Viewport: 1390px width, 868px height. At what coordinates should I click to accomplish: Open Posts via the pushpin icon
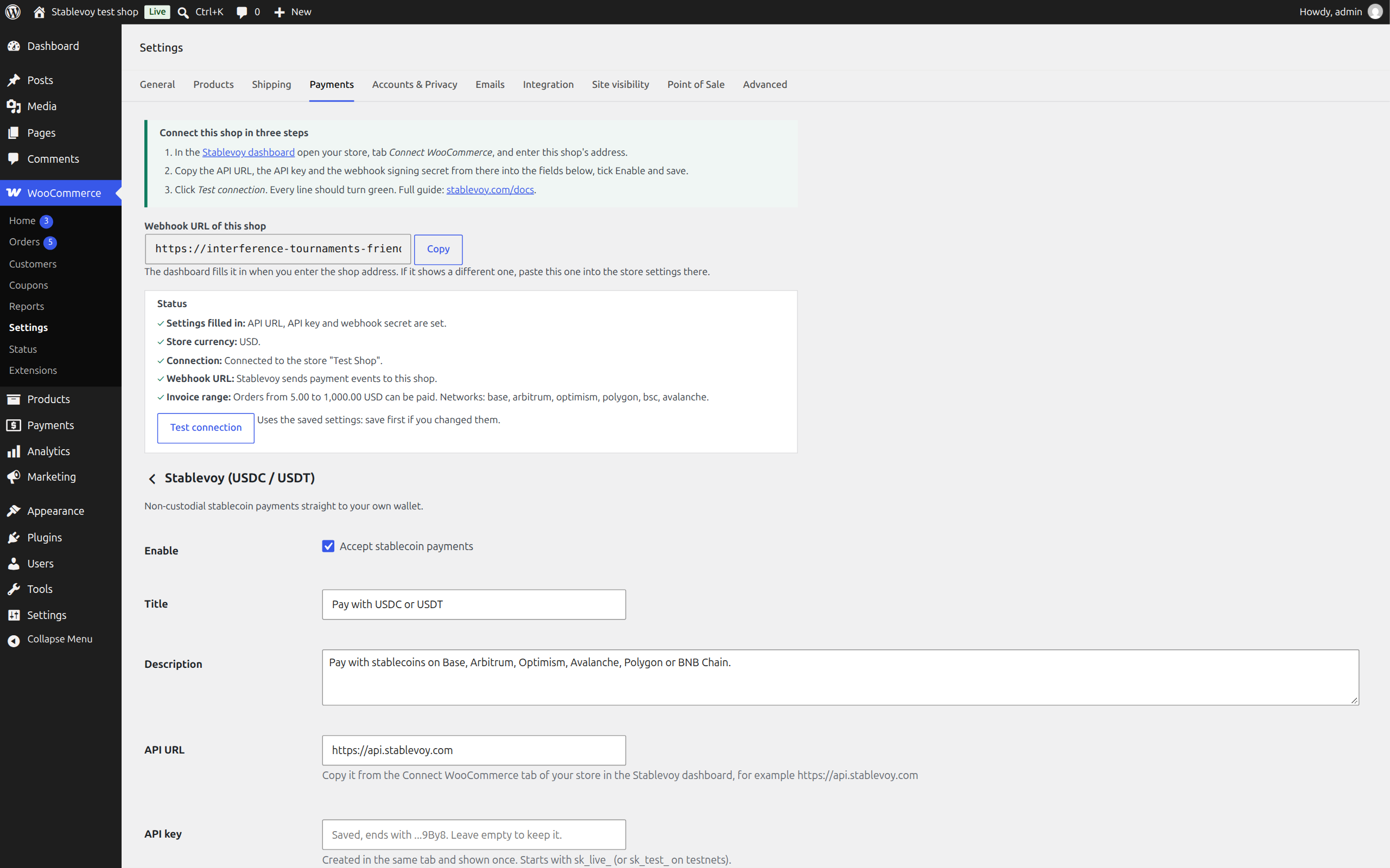[x=14, y=80]
